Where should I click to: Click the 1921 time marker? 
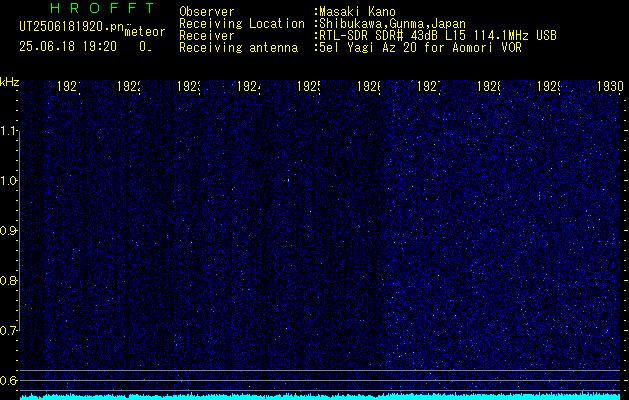[x=69, y=86]
